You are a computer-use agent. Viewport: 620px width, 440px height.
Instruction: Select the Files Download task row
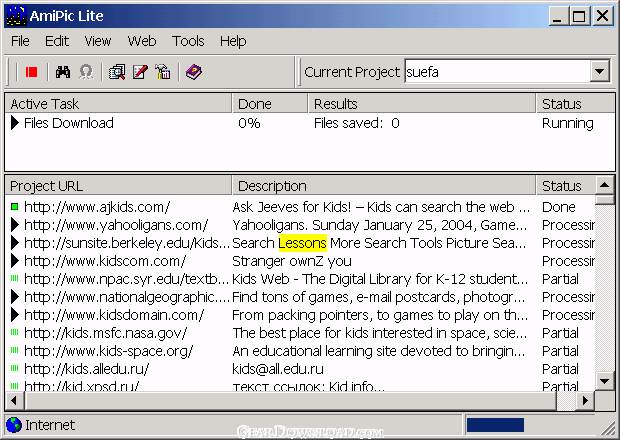click(x=310, y=123)
